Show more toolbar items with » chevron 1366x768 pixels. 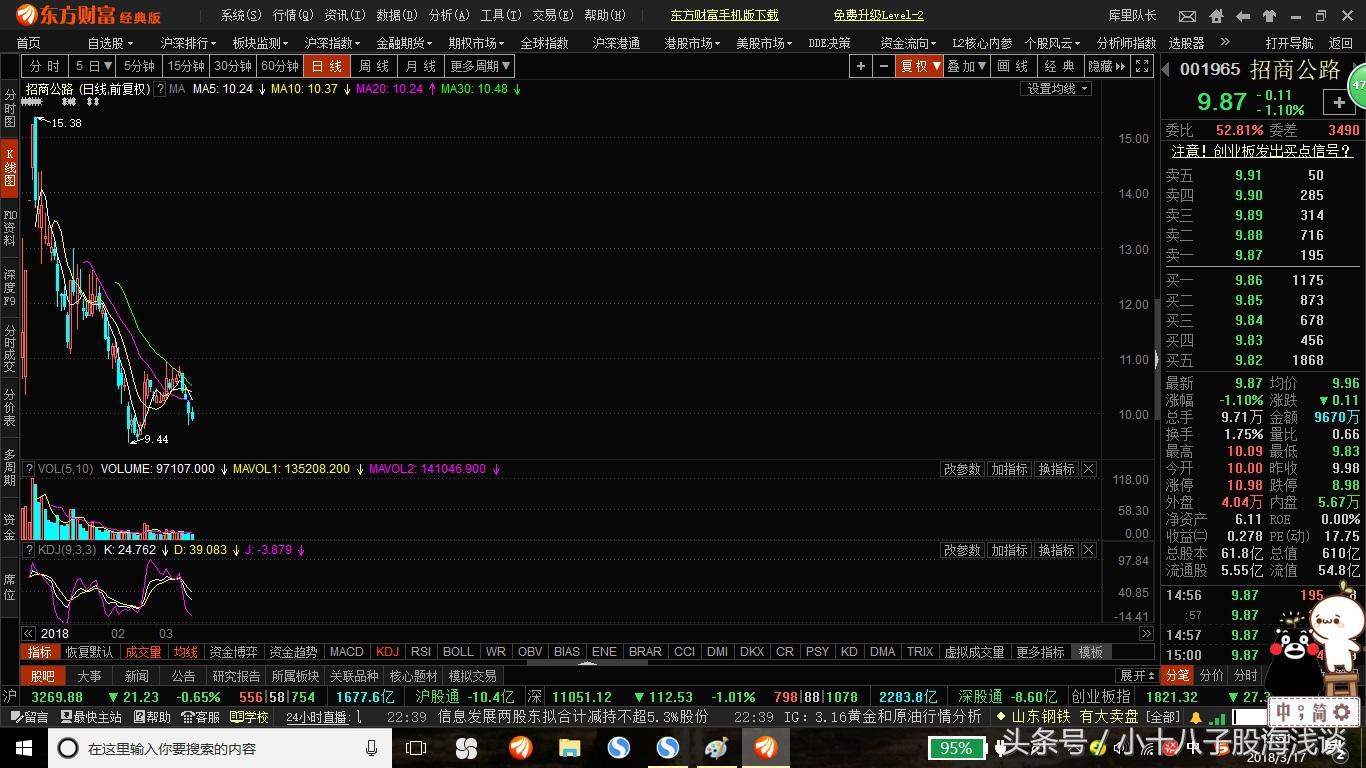point(1227,43)
